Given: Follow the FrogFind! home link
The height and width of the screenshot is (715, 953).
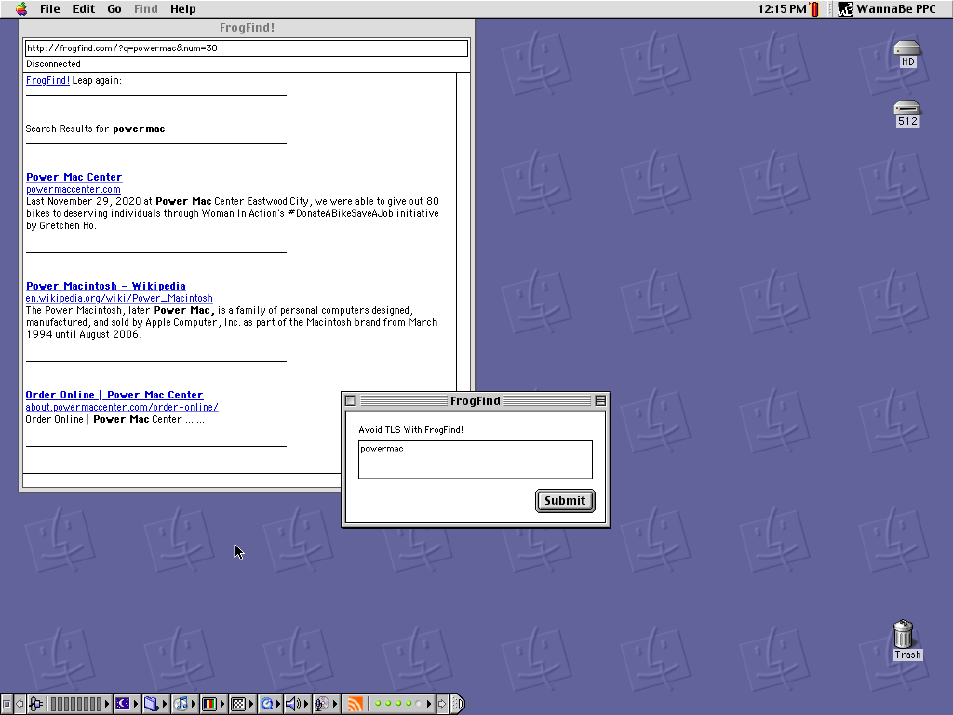Looking at the screenshot, I should click(48, 80).
